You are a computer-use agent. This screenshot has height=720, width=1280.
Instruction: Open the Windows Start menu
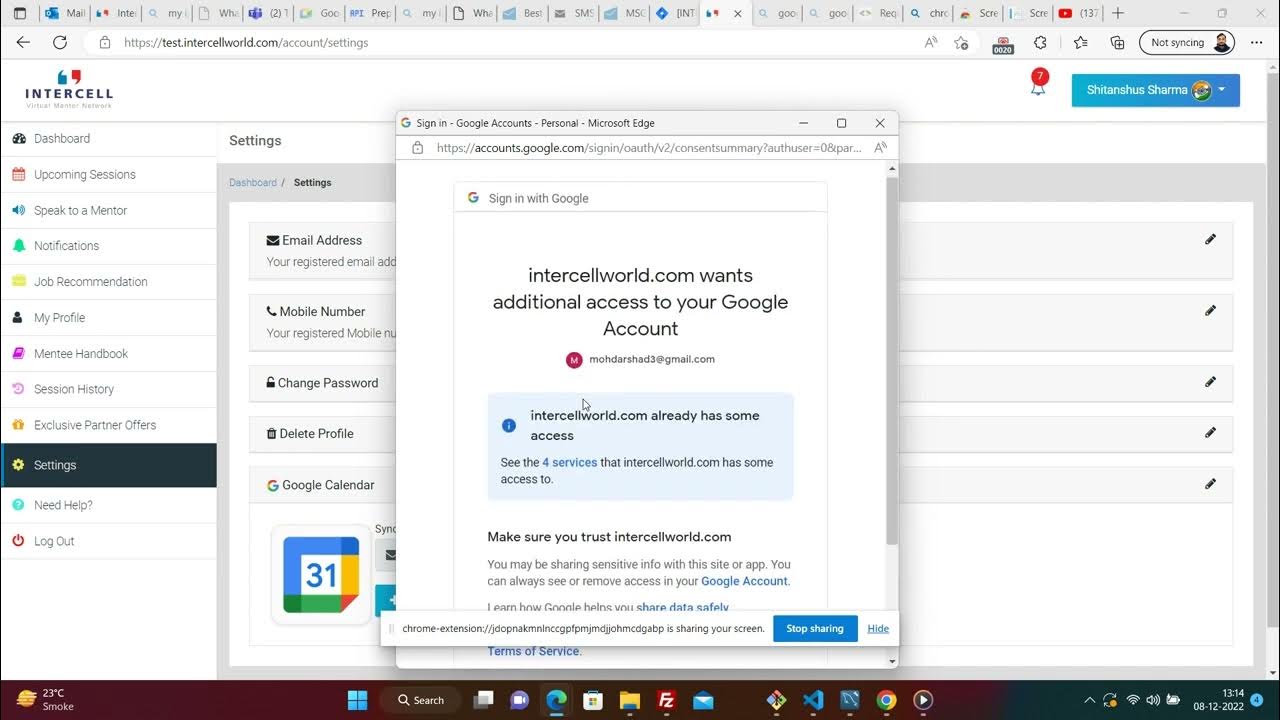357,700
